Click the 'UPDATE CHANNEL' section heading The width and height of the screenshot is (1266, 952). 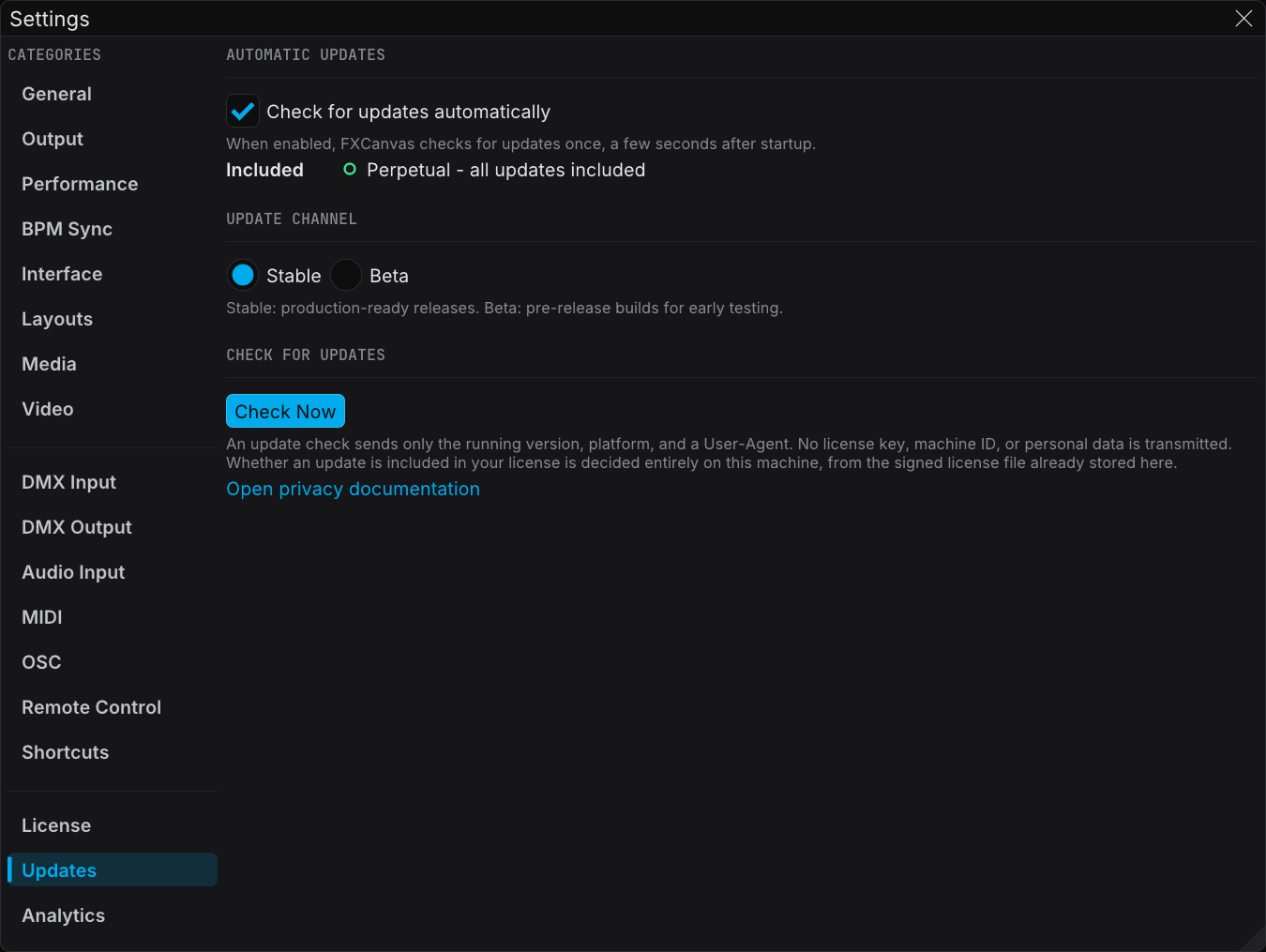point(292,219)
